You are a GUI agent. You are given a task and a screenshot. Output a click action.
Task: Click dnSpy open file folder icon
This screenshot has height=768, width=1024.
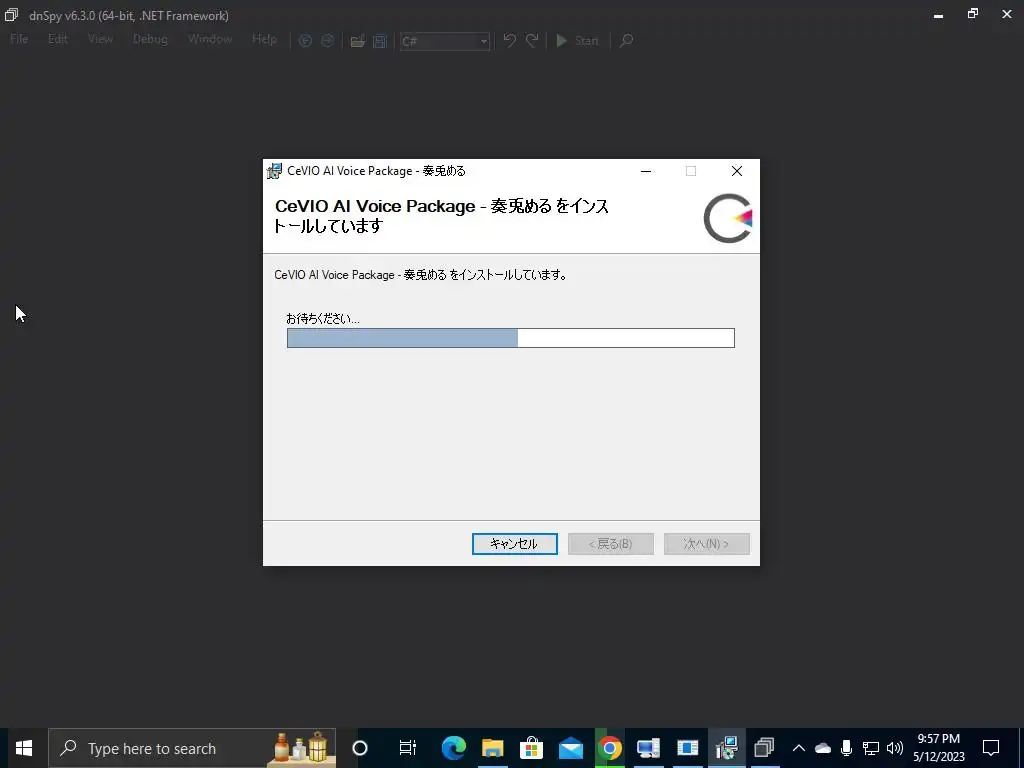coord(357,41)
